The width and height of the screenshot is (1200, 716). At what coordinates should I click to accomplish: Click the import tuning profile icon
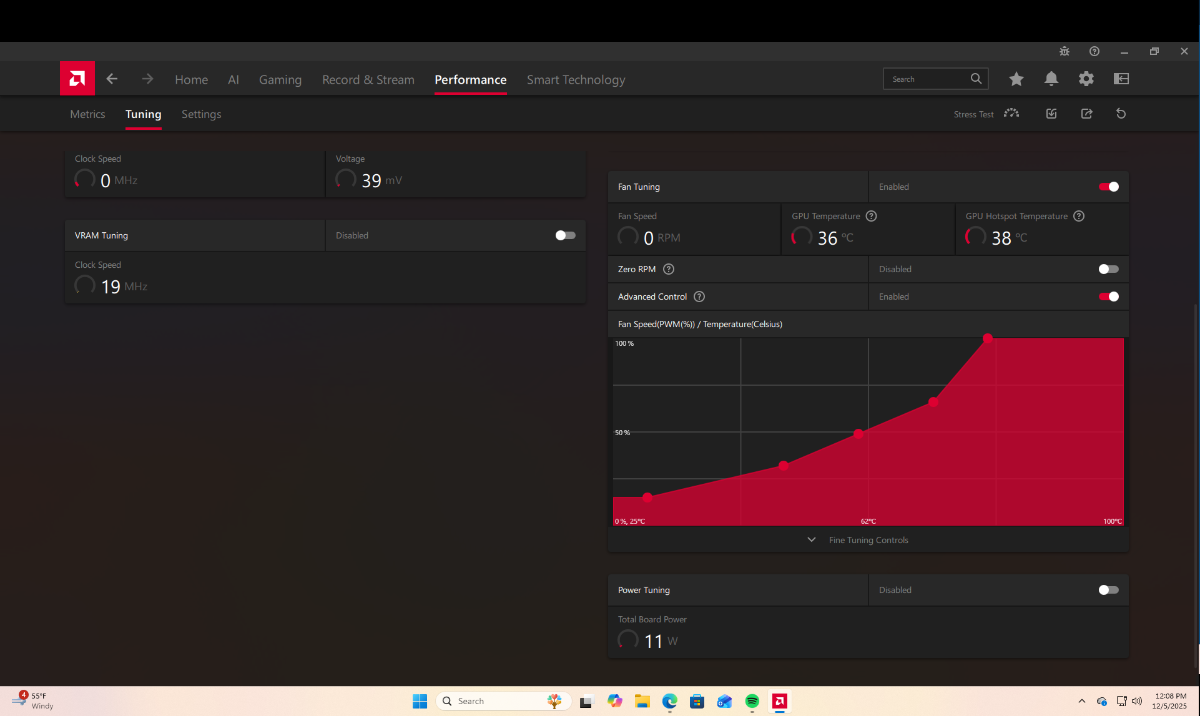pyautogui.click(x=1051, y=114)
